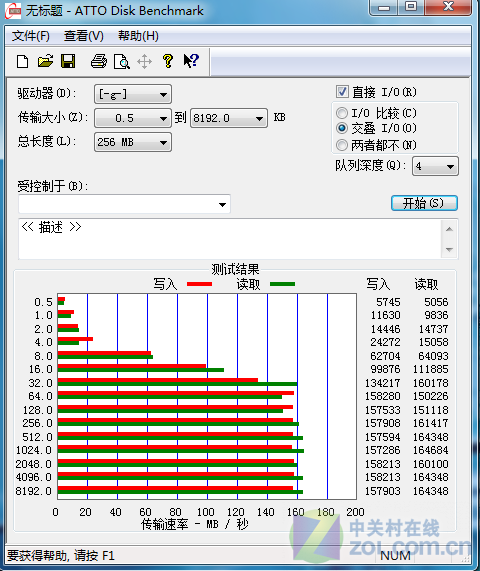Viewport: 480px width, 571px height.
Task: Click the description box down scroll arrow
Action: tap(449, 250)
